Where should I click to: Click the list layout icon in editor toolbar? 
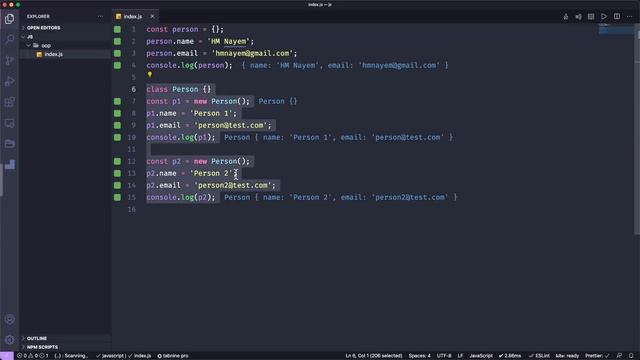pos(591,17)
